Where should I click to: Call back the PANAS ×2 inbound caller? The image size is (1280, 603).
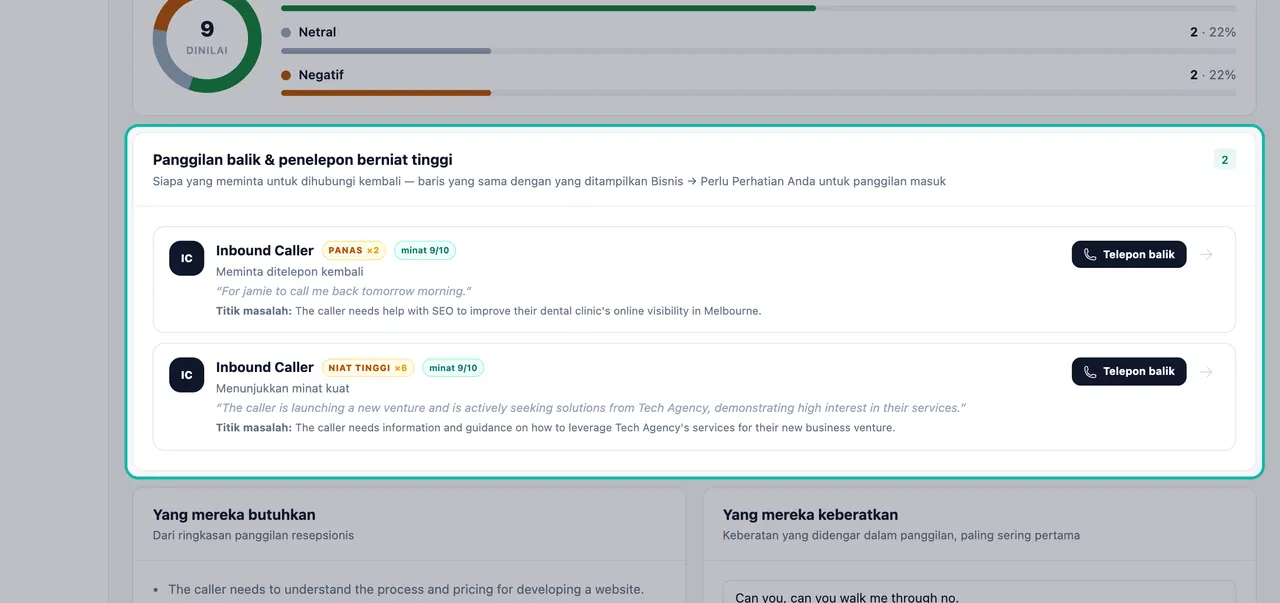click(1129, 255)
